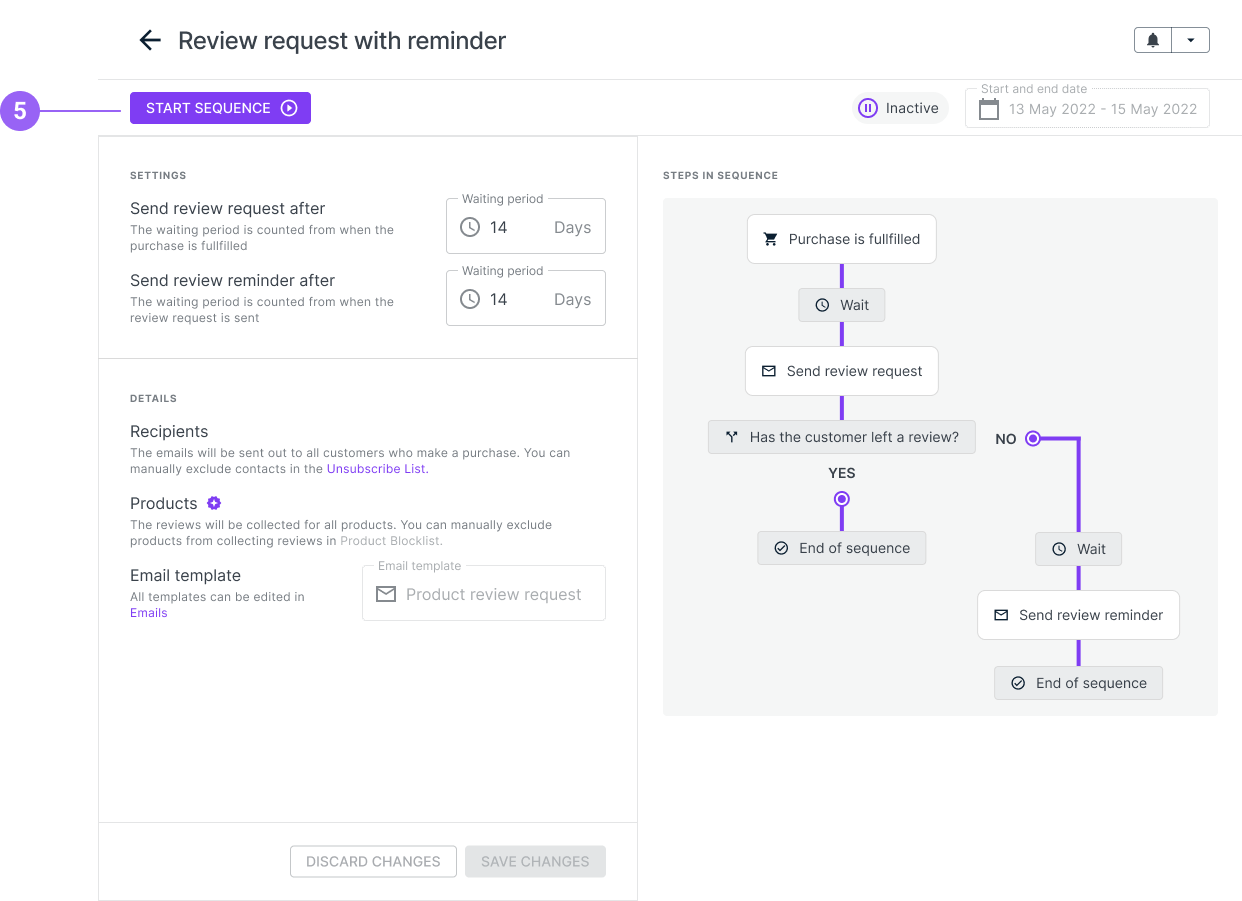1242x901 pixels.
Task: Open the start and end date field
Action: tap(1102, 109)
